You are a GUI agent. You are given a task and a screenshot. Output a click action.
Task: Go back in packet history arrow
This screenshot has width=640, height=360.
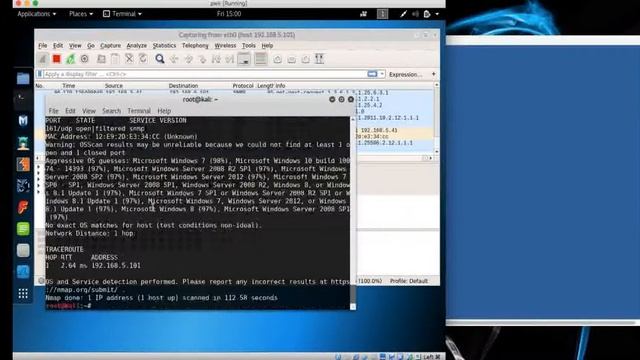point(174,59)
